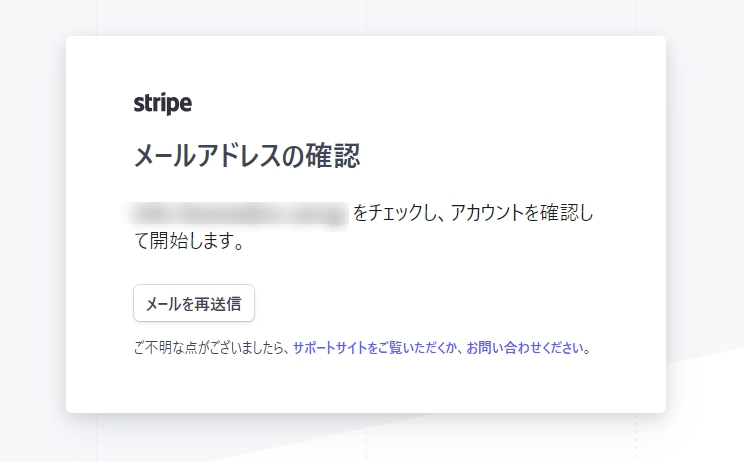Open the サポートサイトをご覧いただくか link
The height and width of the screenshot is (462, 744).
(x=375, y=348)
